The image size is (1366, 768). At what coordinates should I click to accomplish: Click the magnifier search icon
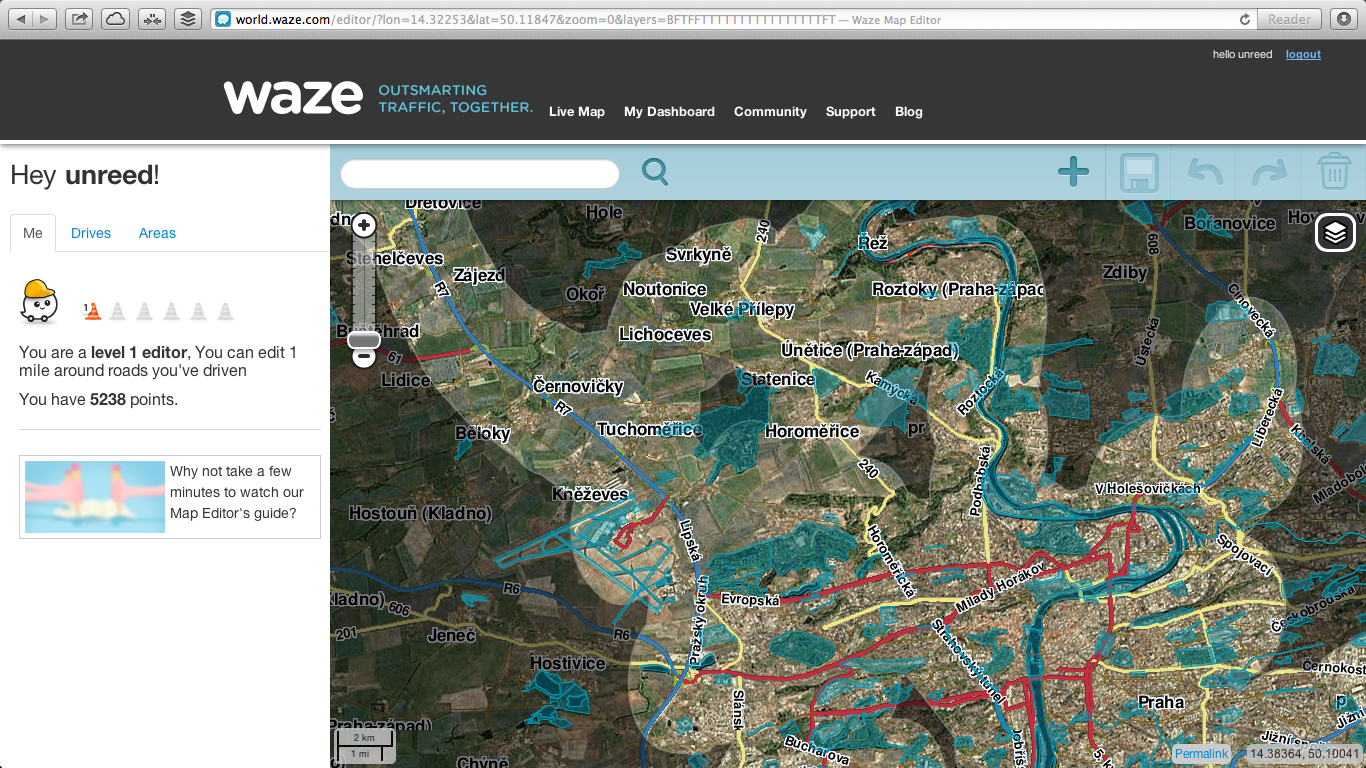click(x=655, y=172)
